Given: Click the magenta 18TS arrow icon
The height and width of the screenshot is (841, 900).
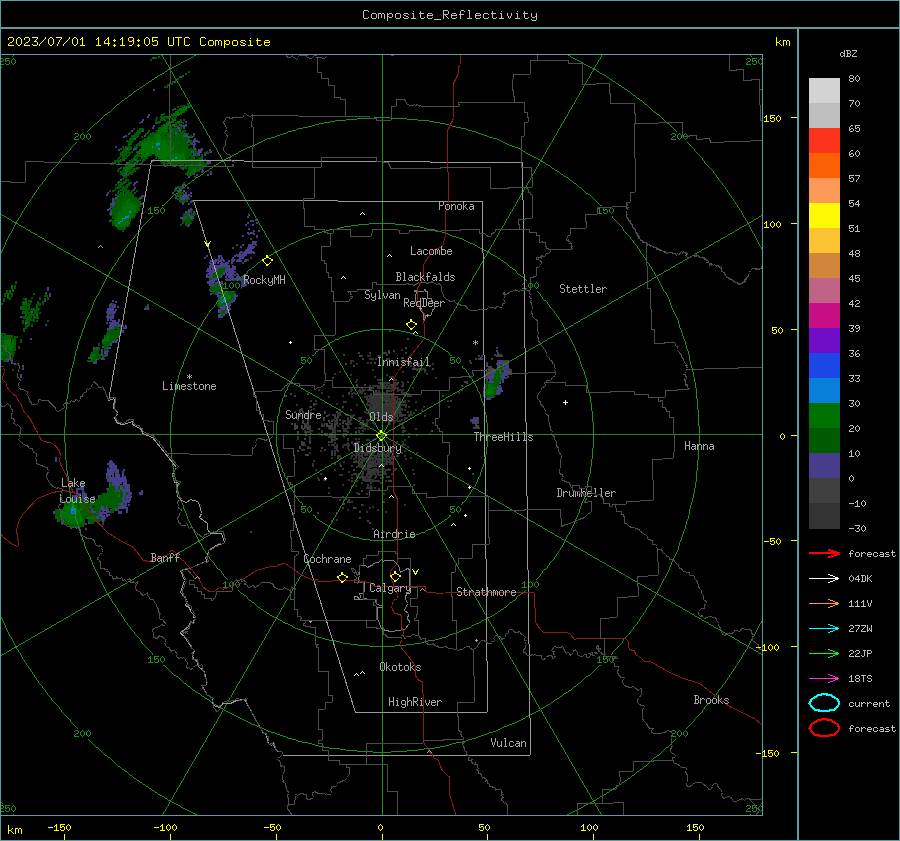Looking at the screenshot, I should [x=824, y=679].
